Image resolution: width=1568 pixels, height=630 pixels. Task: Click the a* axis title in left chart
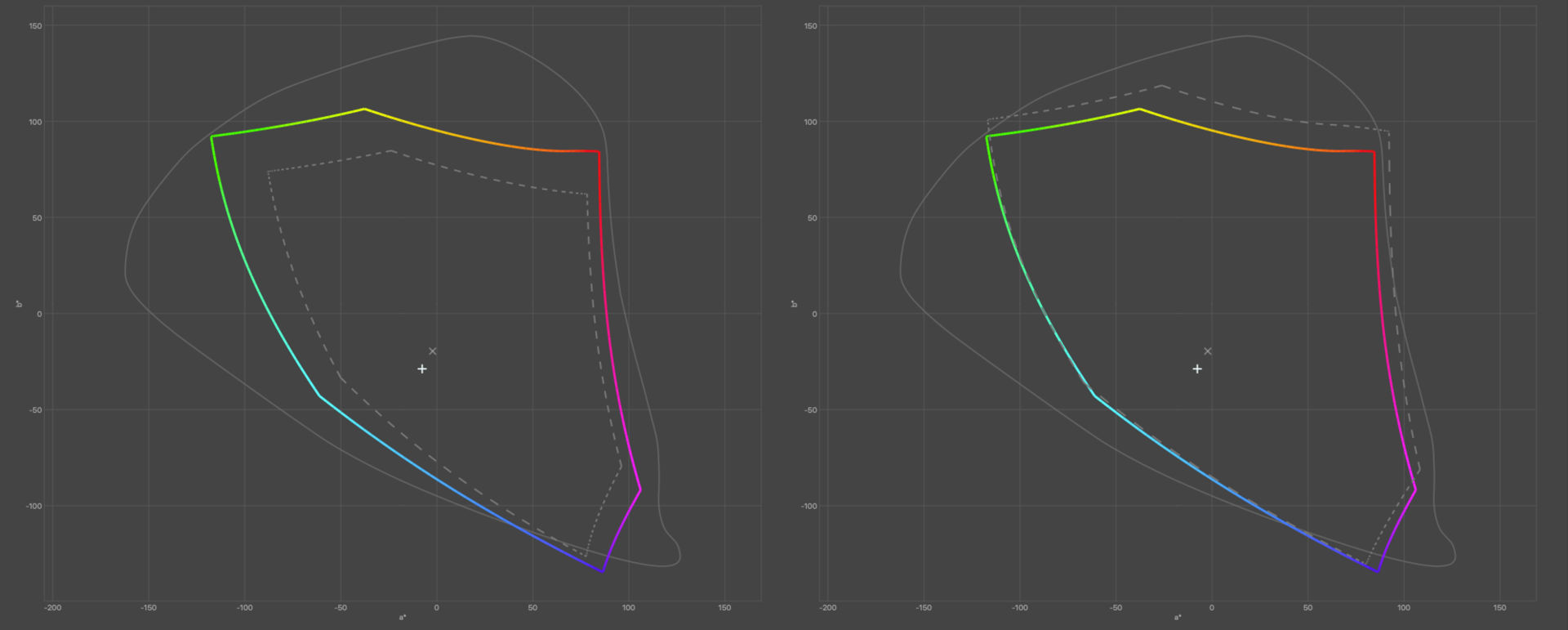click(402, 617)
